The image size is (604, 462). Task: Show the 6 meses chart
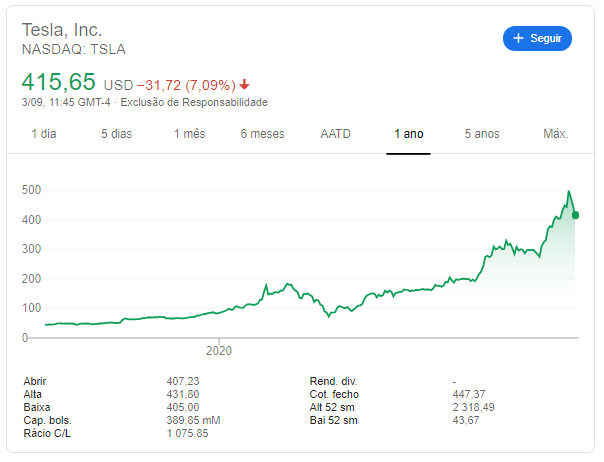pyautogui.click(x=262, y=134)
